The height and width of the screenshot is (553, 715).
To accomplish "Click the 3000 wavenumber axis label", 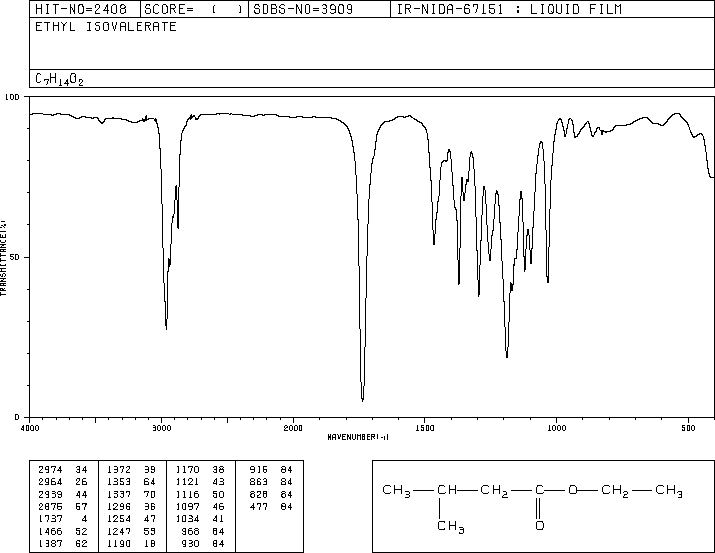I will pyautogui.click(x=161, y=428).
